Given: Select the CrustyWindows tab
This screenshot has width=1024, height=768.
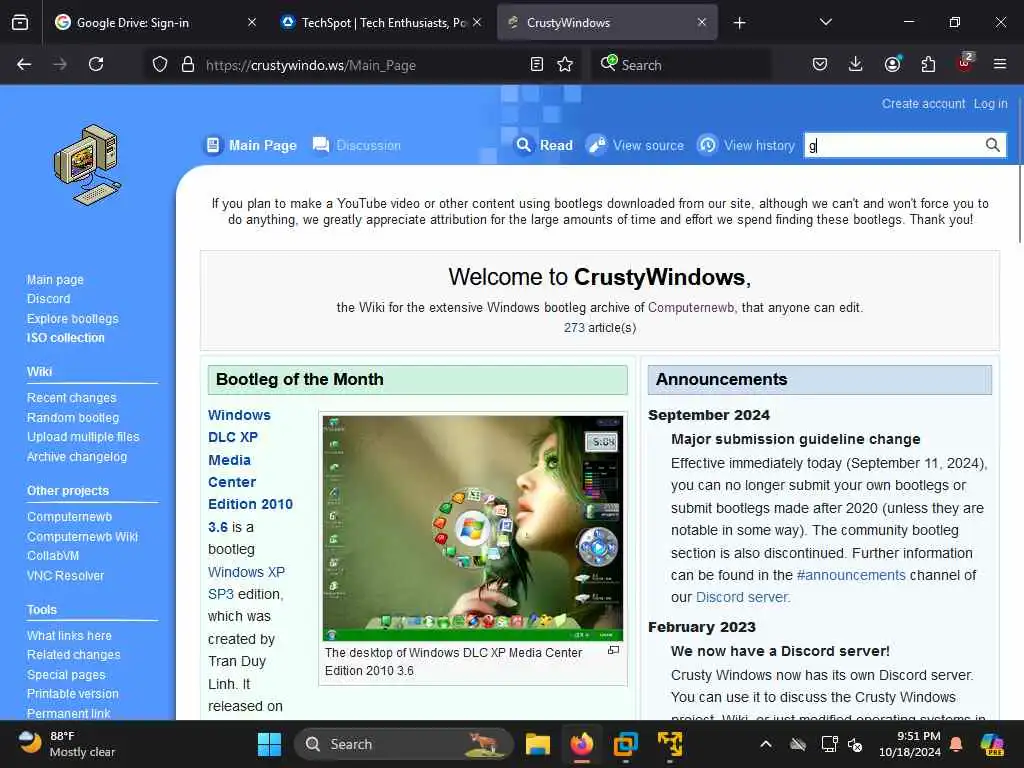Looking at the screenshot, I should pos(607,23).
